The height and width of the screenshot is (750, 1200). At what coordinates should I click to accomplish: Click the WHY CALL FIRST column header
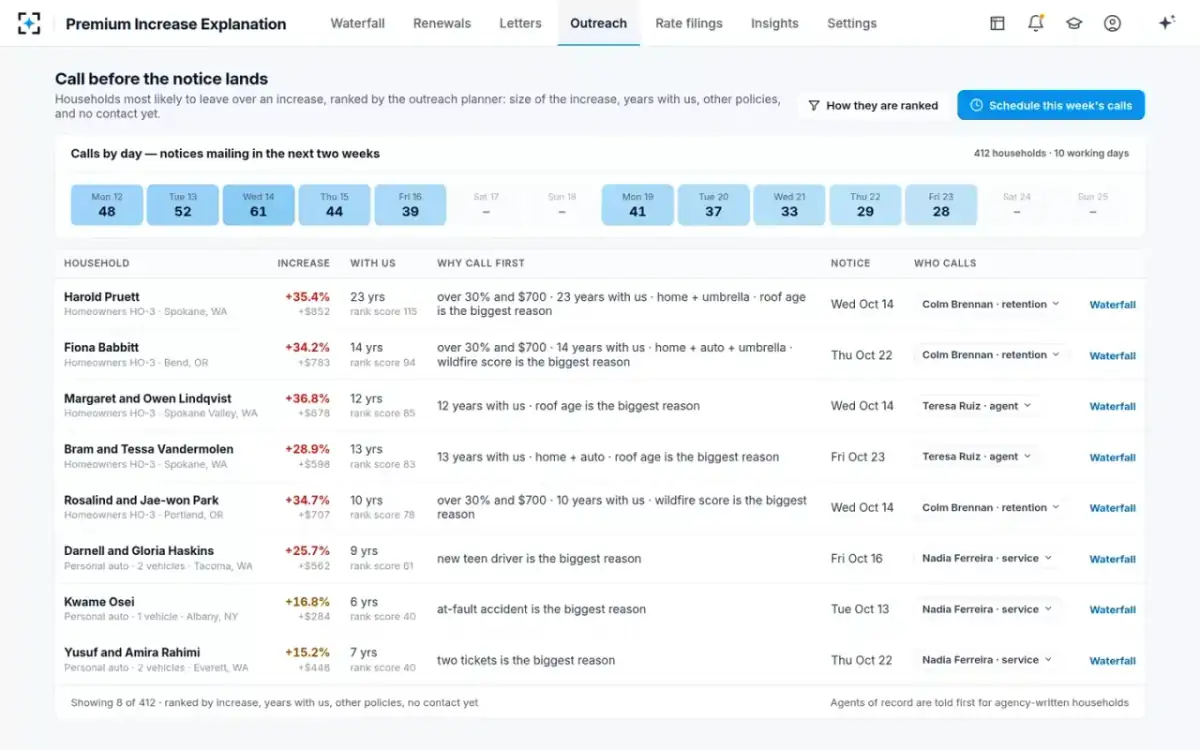click(x=481, y=263)
